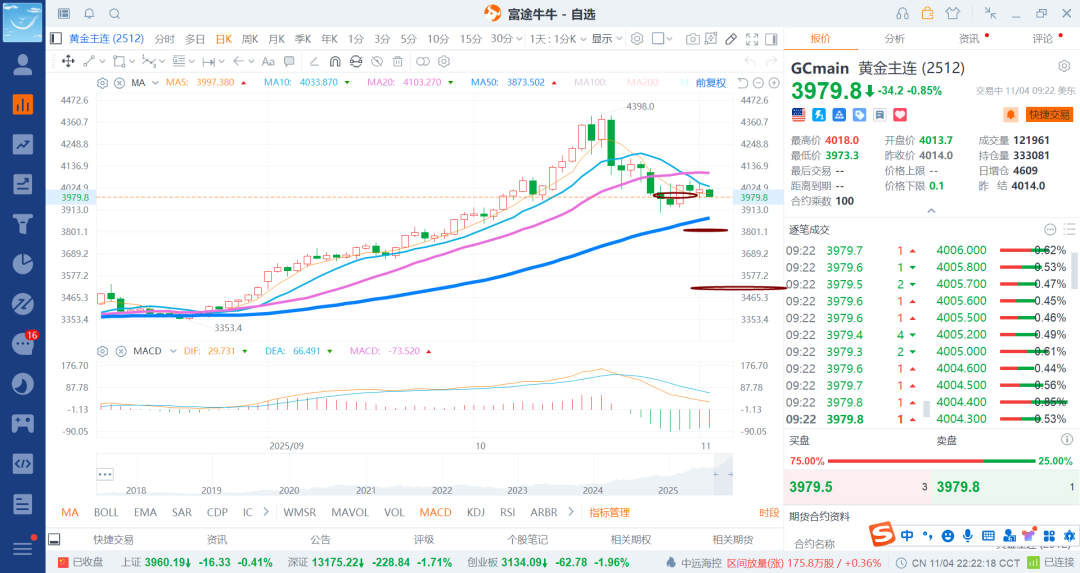
Task: Open the 1天:1分K range dropdown
Action: click(x=558, y=39)
